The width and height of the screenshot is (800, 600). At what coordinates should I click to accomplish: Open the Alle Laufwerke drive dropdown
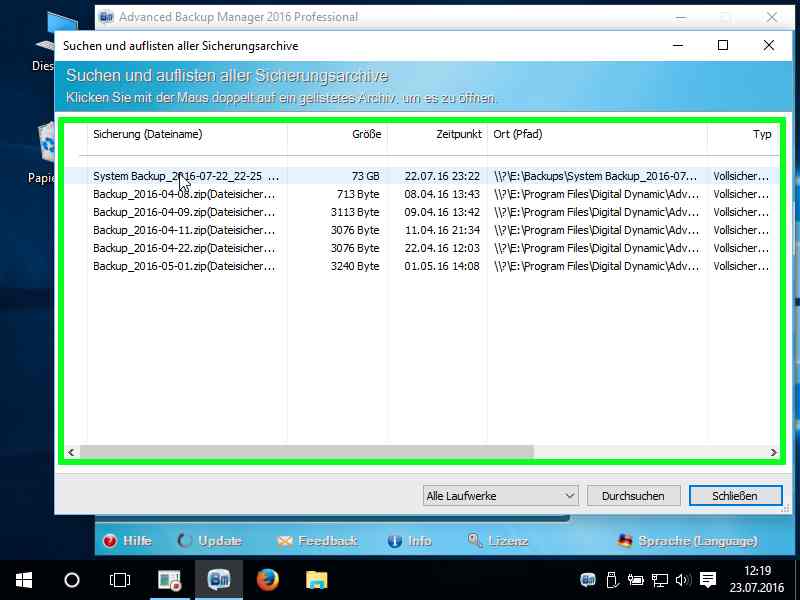click(x=501, y=495)
